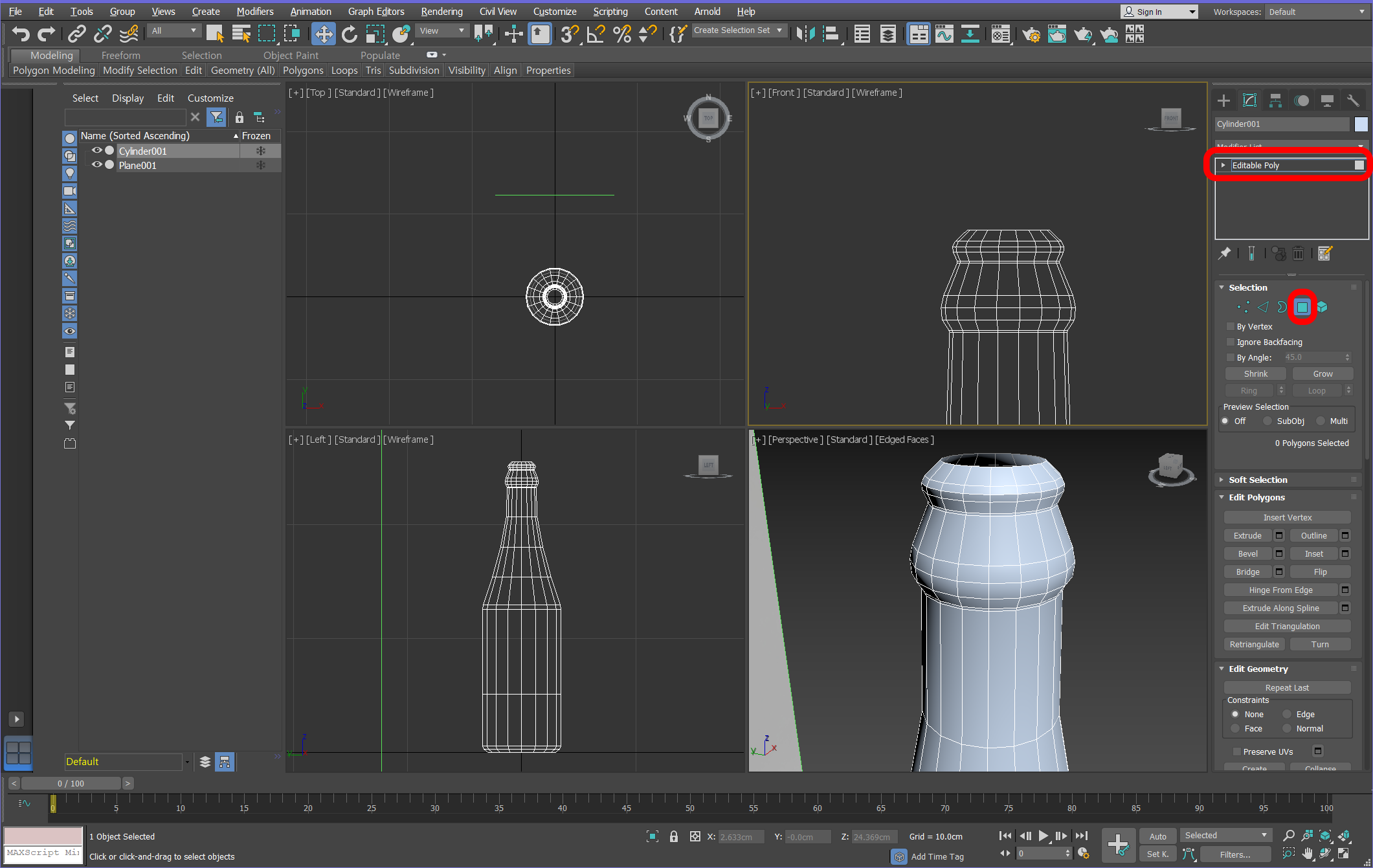Hide Plane001 using its eye icon
1373x868 pixels.
click(96, 165)
